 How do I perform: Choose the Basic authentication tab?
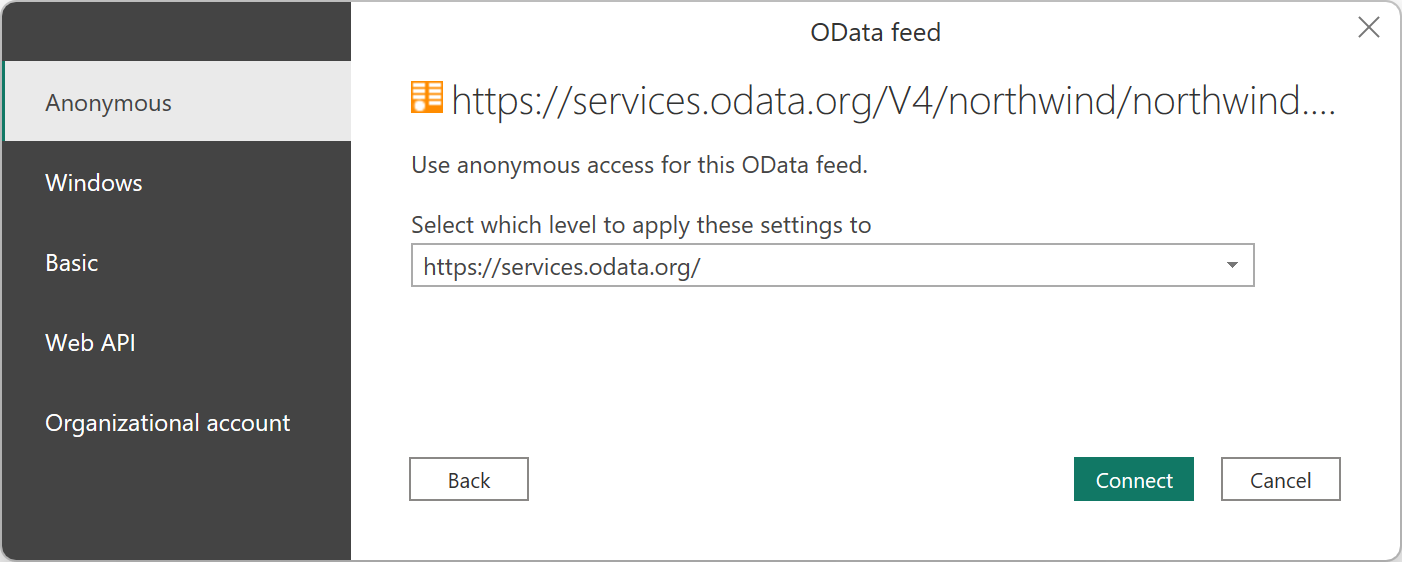point(72,263)
